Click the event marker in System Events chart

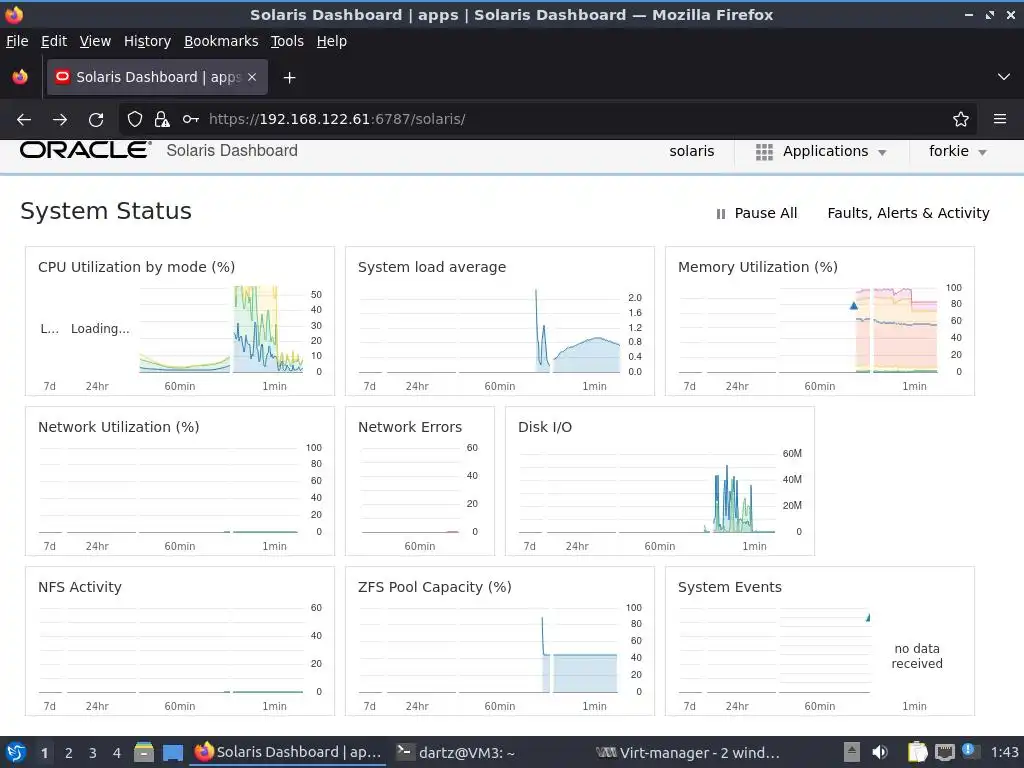pos(868,617)
